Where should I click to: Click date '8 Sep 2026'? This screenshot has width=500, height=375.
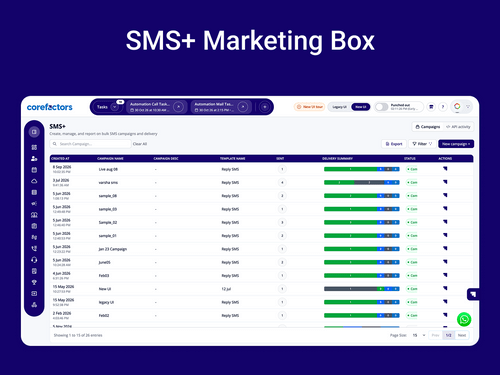click(62, 167)
